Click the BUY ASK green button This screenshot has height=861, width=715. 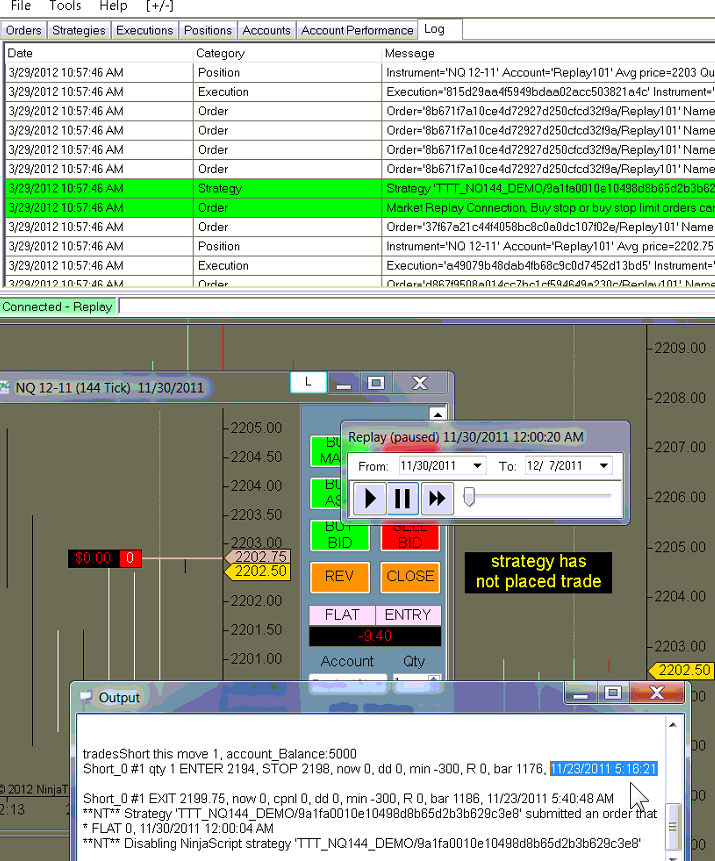326,493
